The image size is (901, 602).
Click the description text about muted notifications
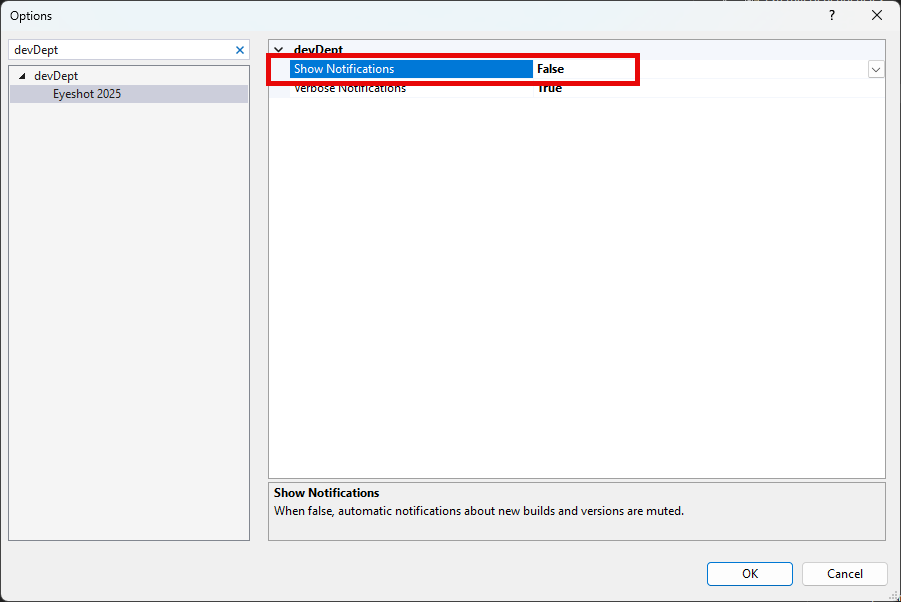click(478, 510)
